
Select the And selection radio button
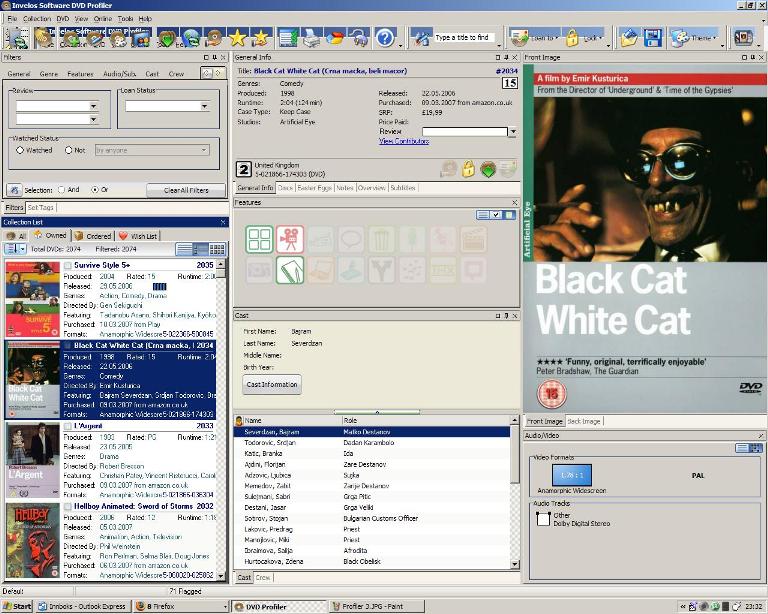coord(61,189)
